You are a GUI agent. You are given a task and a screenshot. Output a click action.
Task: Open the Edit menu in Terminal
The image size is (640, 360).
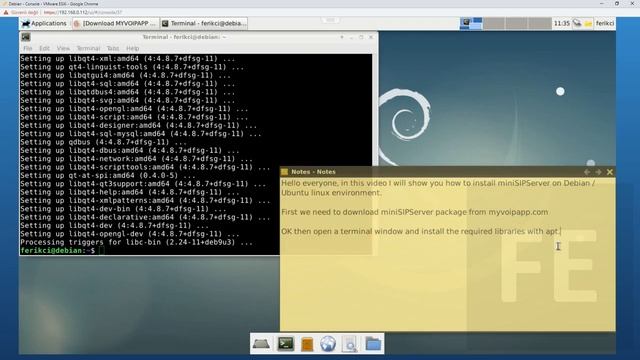(x=44, y=48)
